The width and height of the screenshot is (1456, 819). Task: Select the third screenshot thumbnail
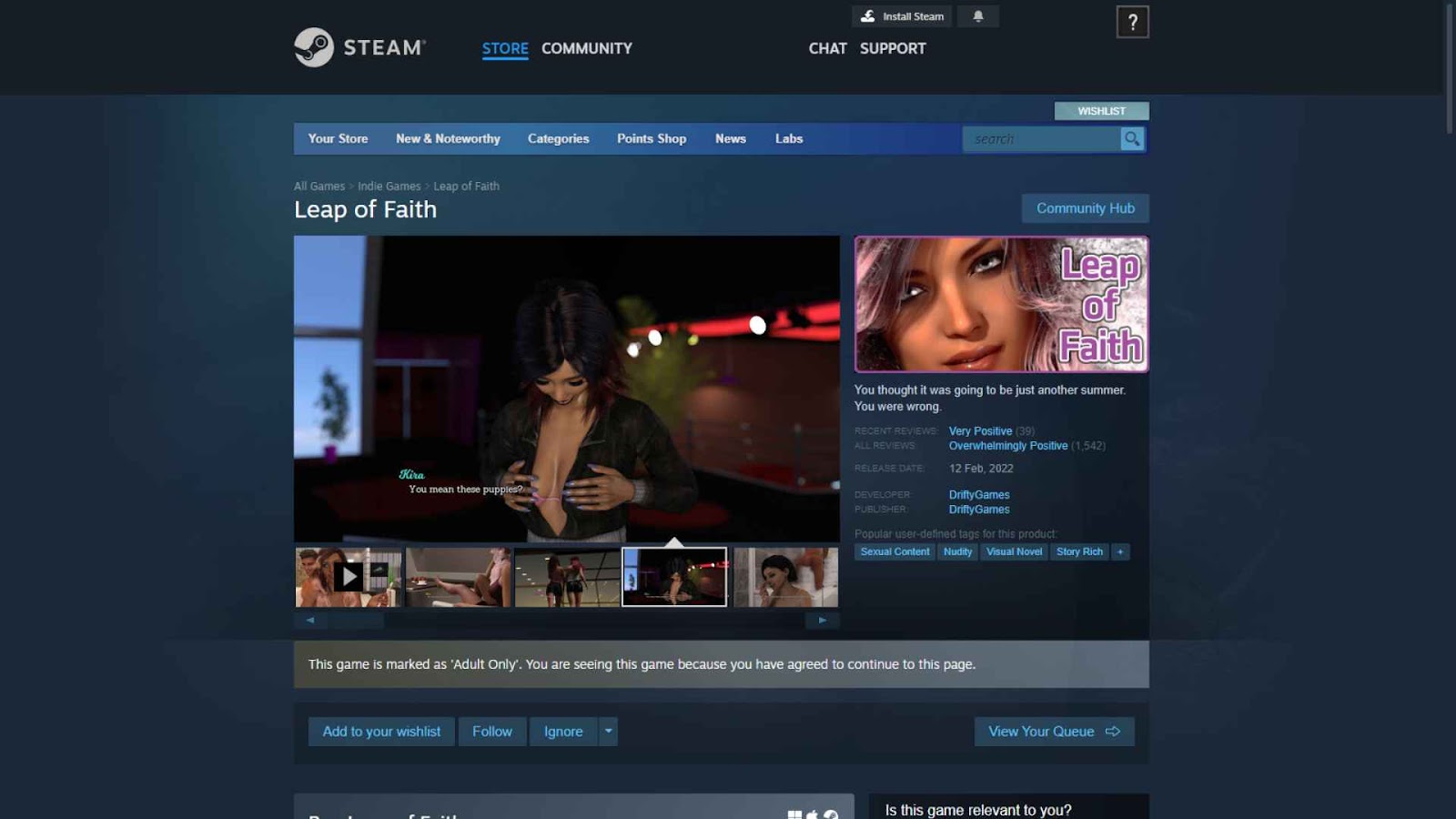[x=568, y=577]
